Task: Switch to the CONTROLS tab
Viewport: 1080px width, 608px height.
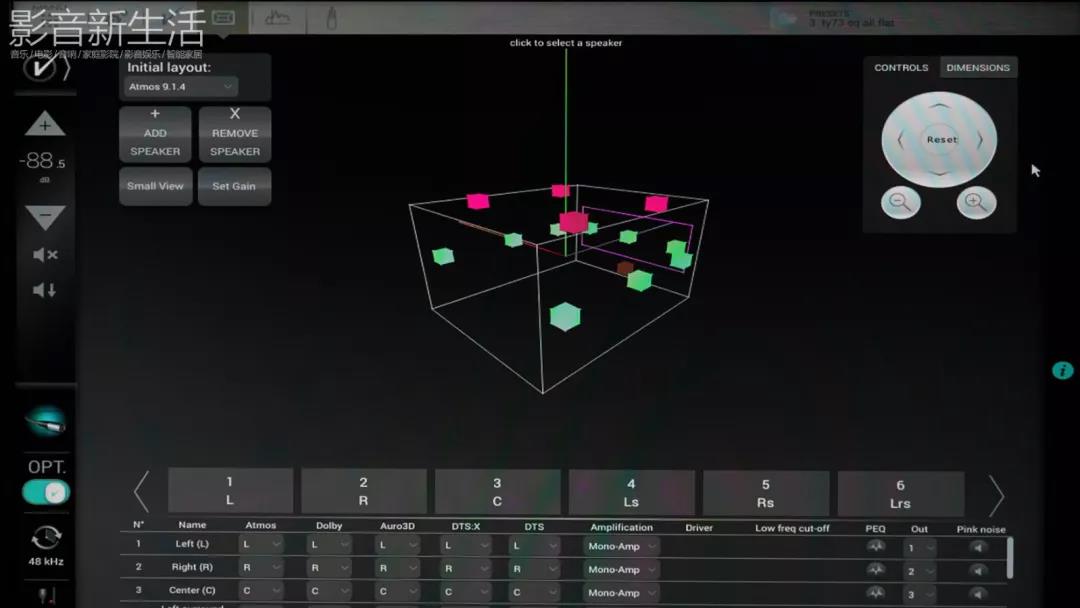Action: point(901,67)
